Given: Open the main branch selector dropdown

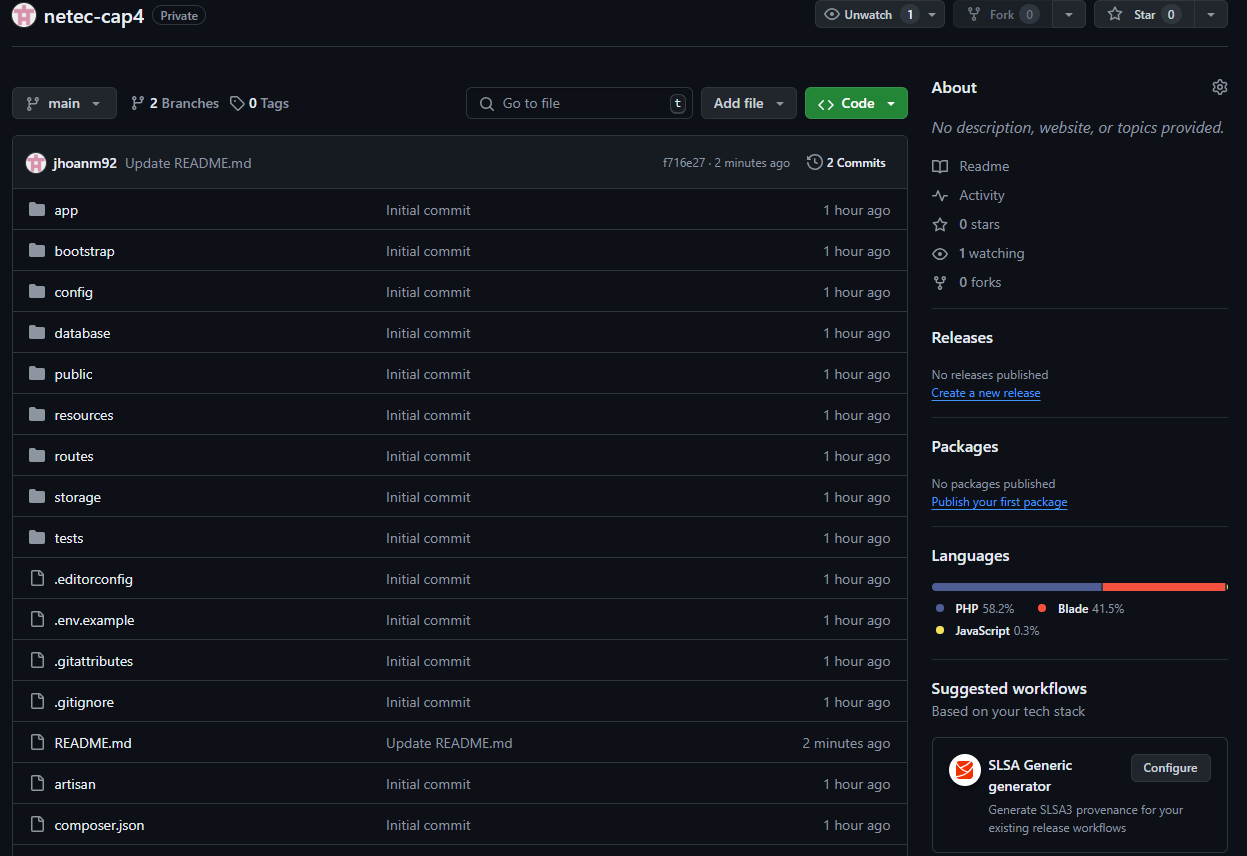Looking at the screenshot, I should (64, 103).
